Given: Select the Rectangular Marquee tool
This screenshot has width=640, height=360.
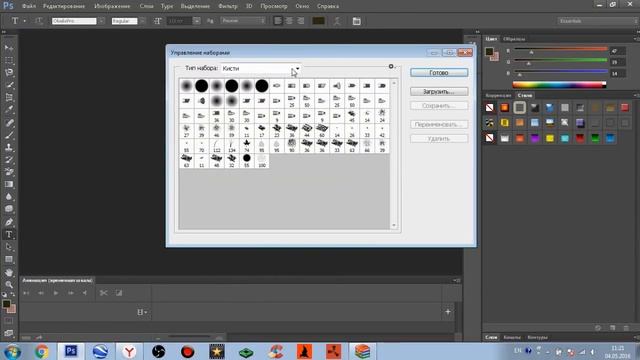Looking at the screenshot, I should (x=9, y=60).
